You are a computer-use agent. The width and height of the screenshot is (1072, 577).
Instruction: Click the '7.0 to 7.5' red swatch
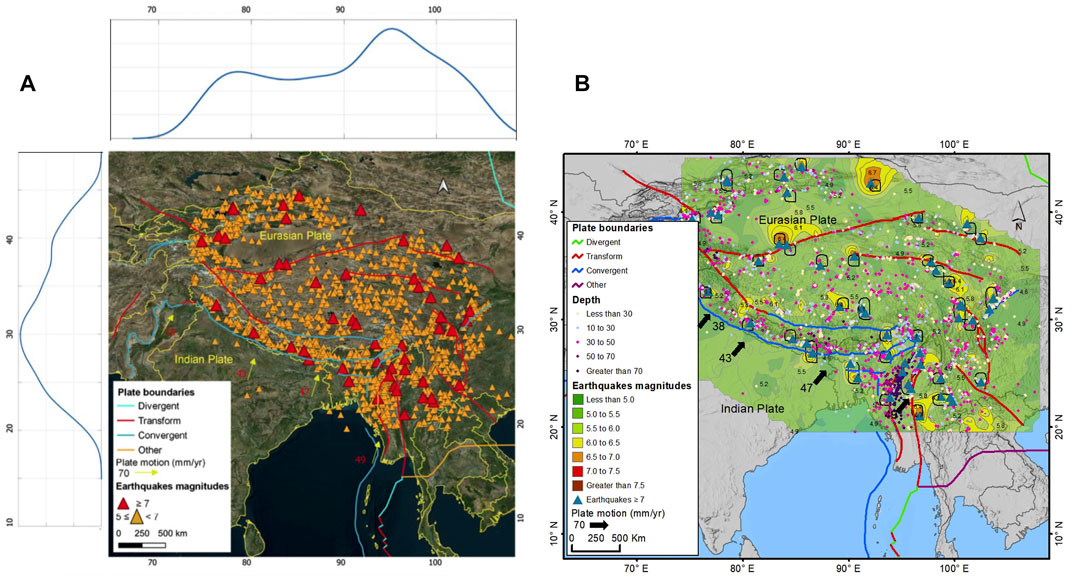[578, 471]
